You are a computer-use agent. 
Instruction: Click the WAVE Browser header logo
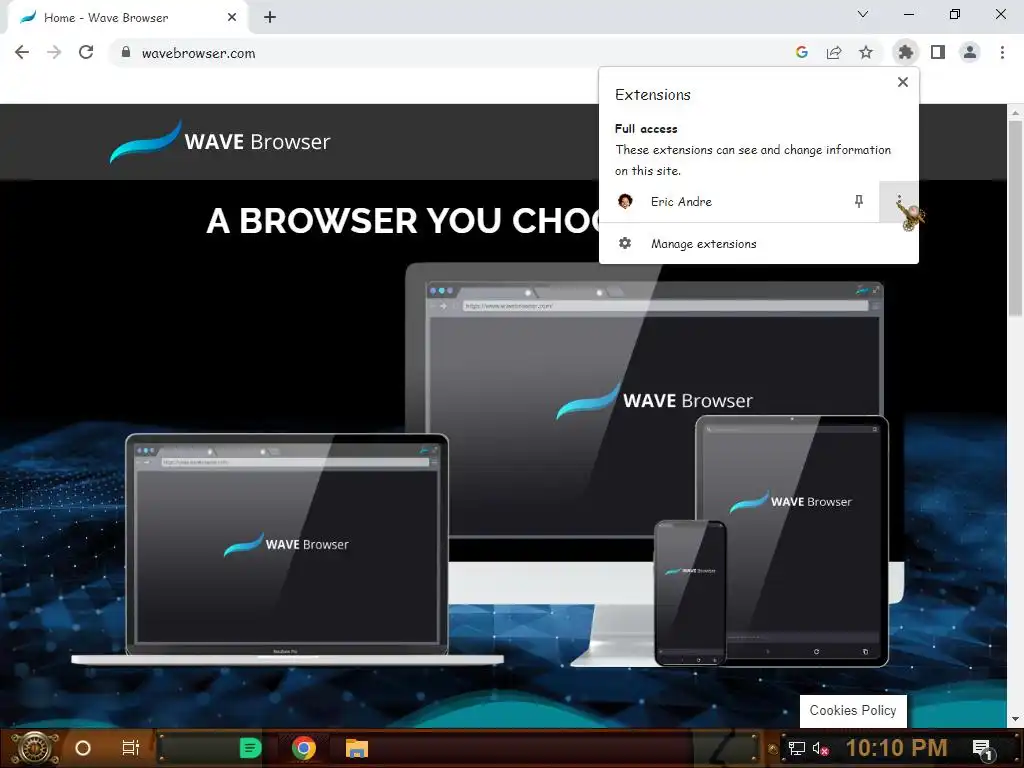(x=220, y=141)
